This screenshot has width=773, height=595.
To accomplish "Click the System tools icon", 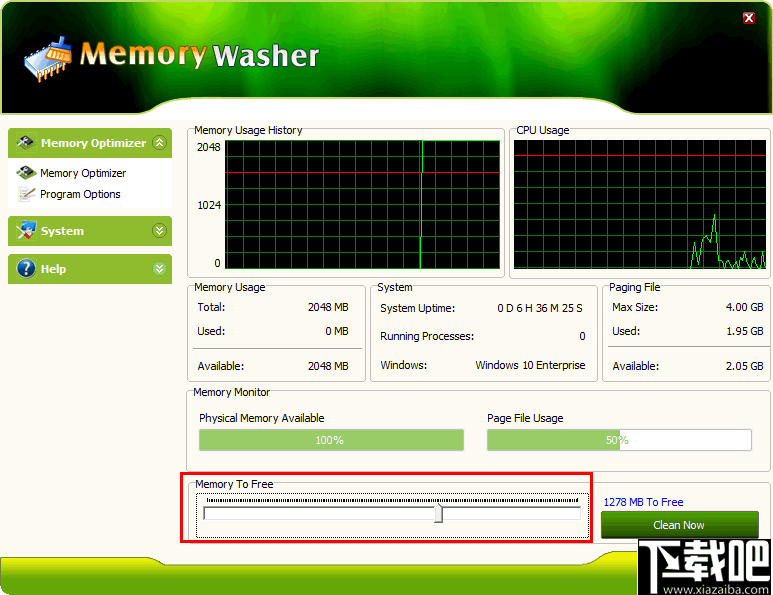I will [x=26, y=230].
